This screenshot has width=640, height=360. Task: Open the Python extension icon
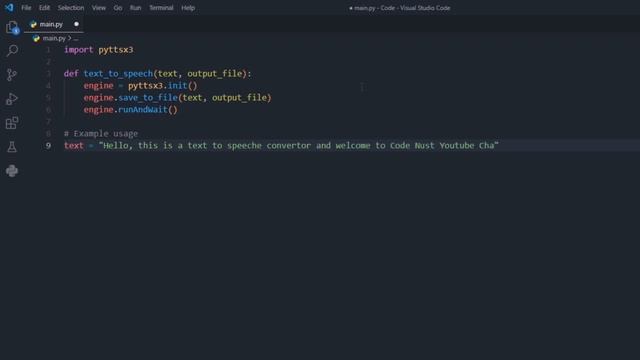pos(12,171)
